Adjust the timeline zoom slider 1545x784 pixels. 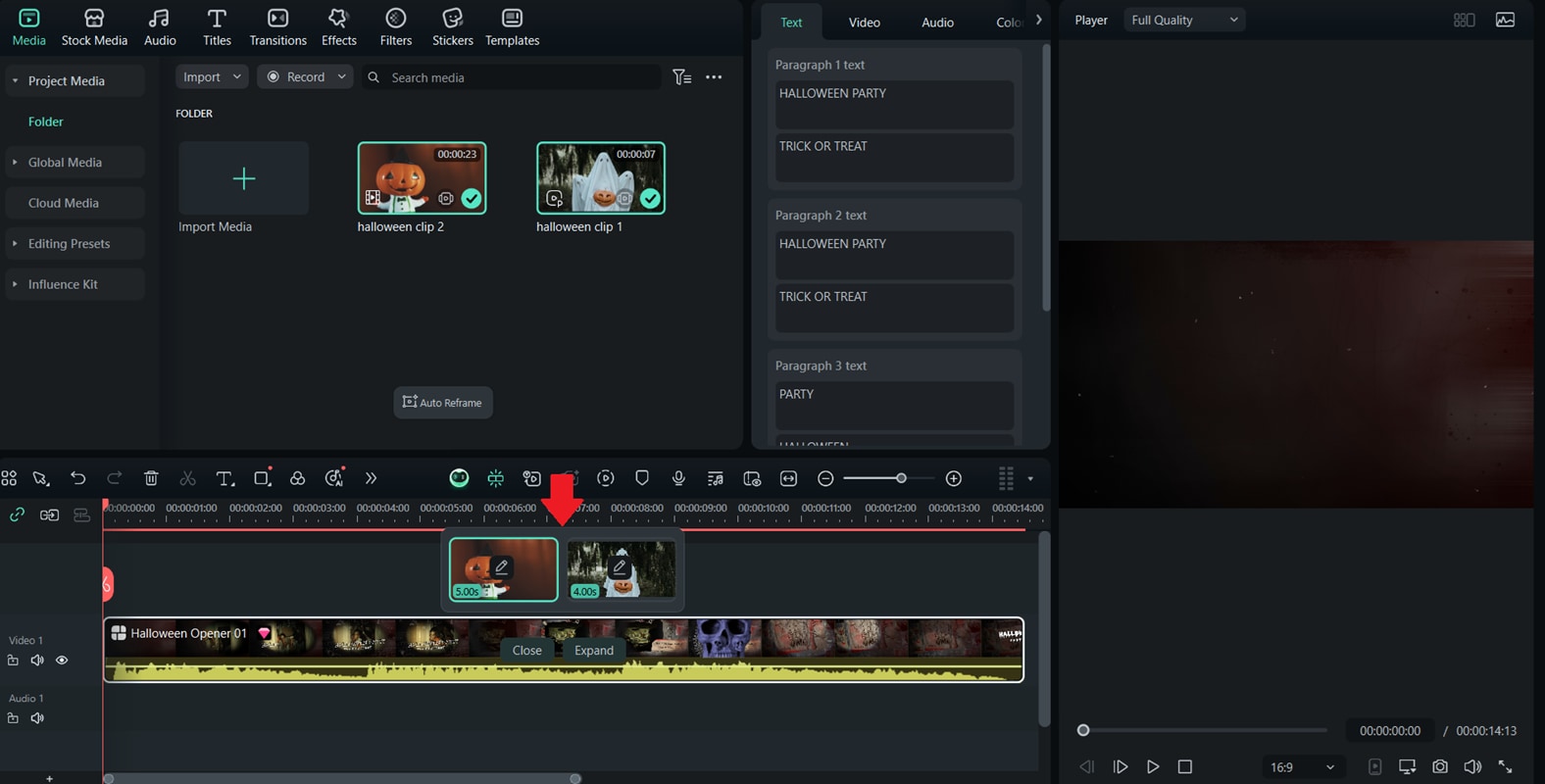point(901,478)
